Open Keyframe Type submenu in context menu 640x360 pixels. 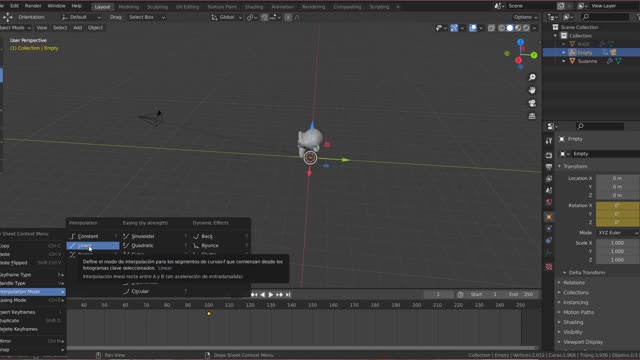pos(32,275)
